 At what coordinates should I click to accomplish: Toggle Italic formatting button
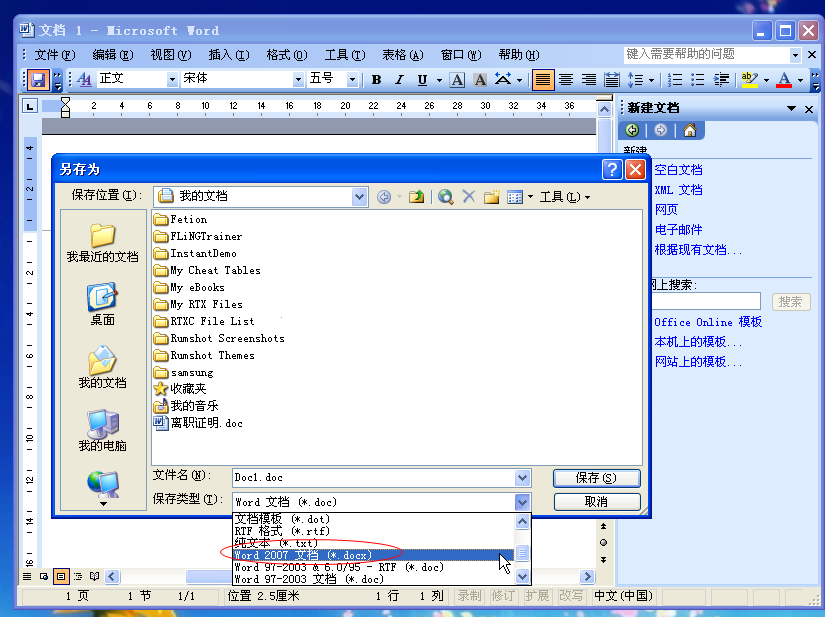click(x=399, y=80)
